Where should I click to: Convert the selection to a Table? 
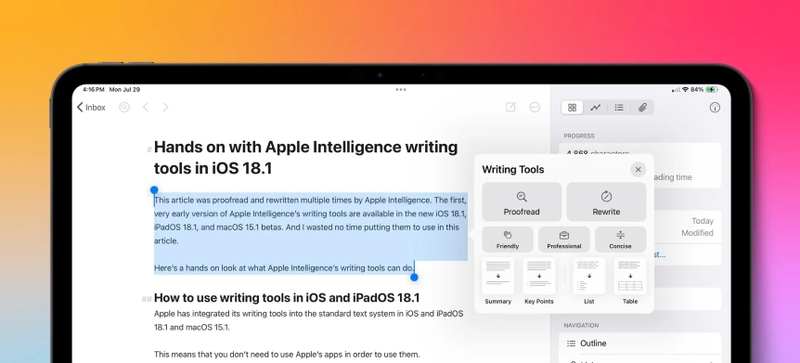click(630, 281)
